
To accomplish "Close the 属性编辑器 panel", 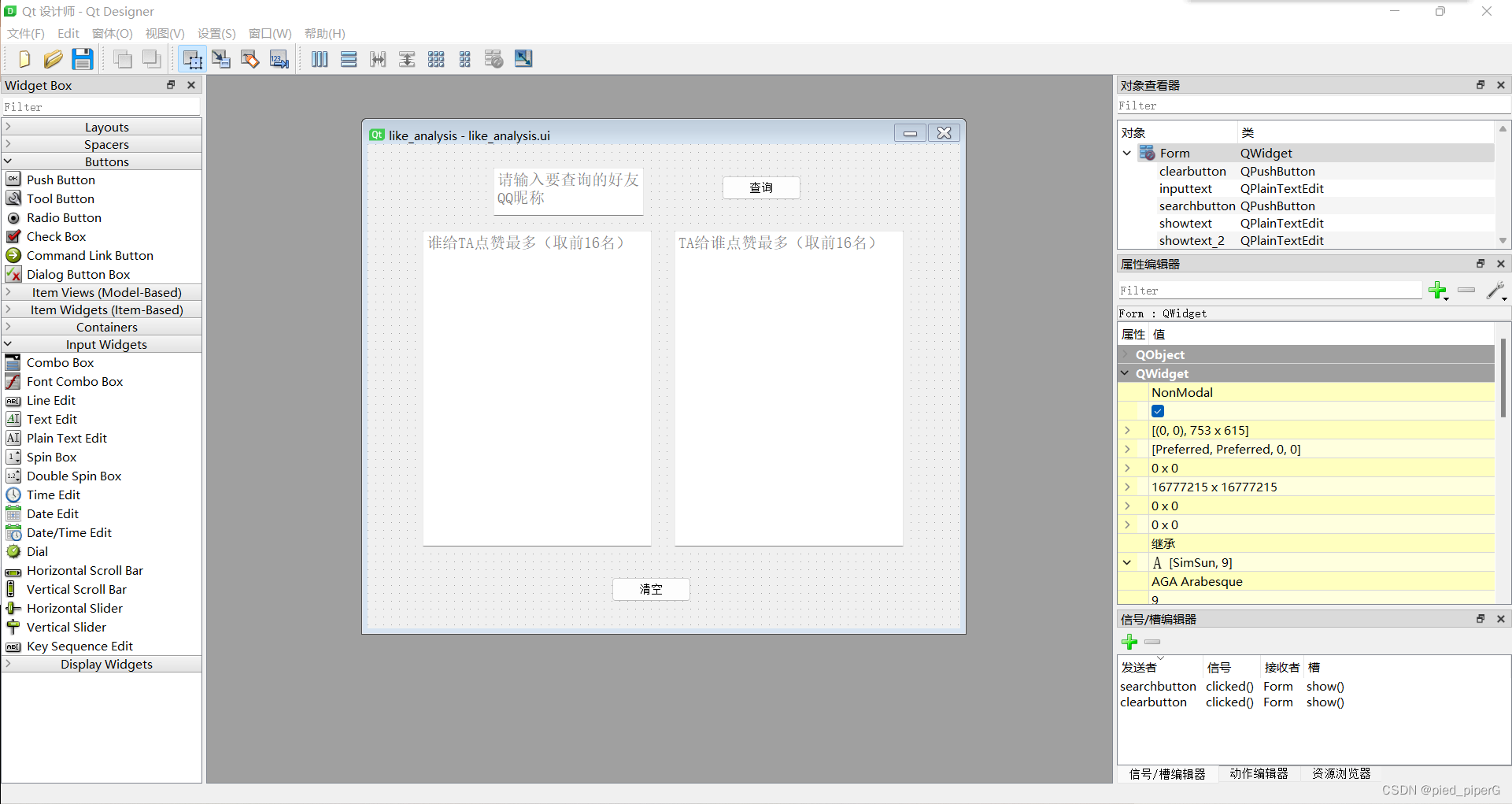I will tap(1501, 264).
